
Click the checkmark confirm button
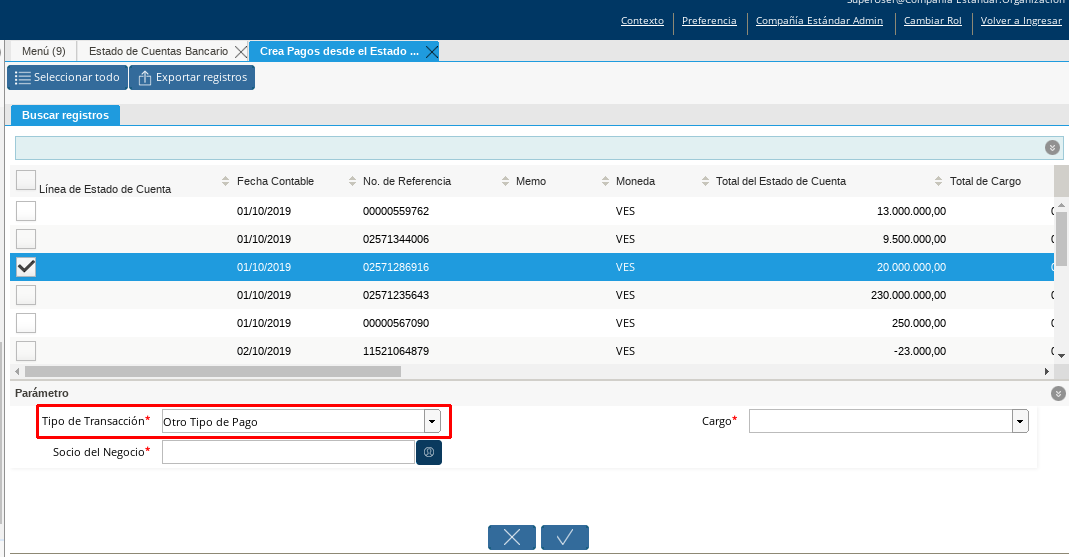pyautogui.click(x=564, y=537)
